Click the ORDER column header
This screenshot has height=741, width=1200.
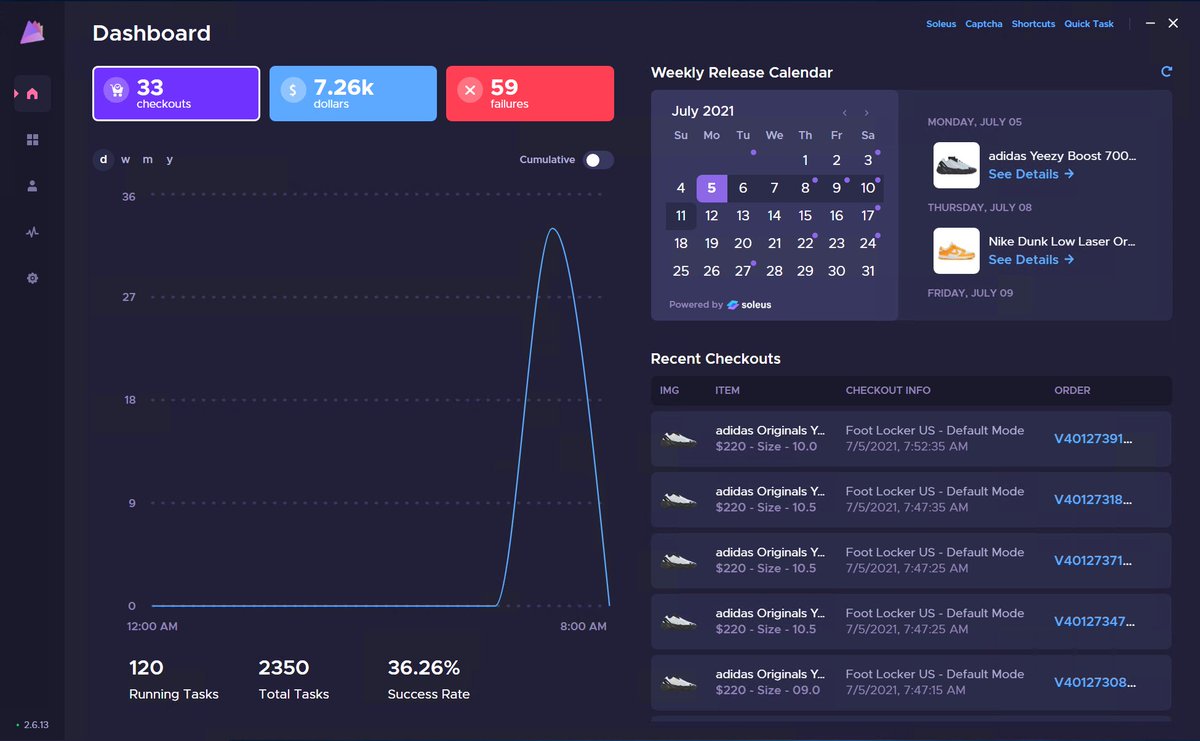coord(1072,391)
